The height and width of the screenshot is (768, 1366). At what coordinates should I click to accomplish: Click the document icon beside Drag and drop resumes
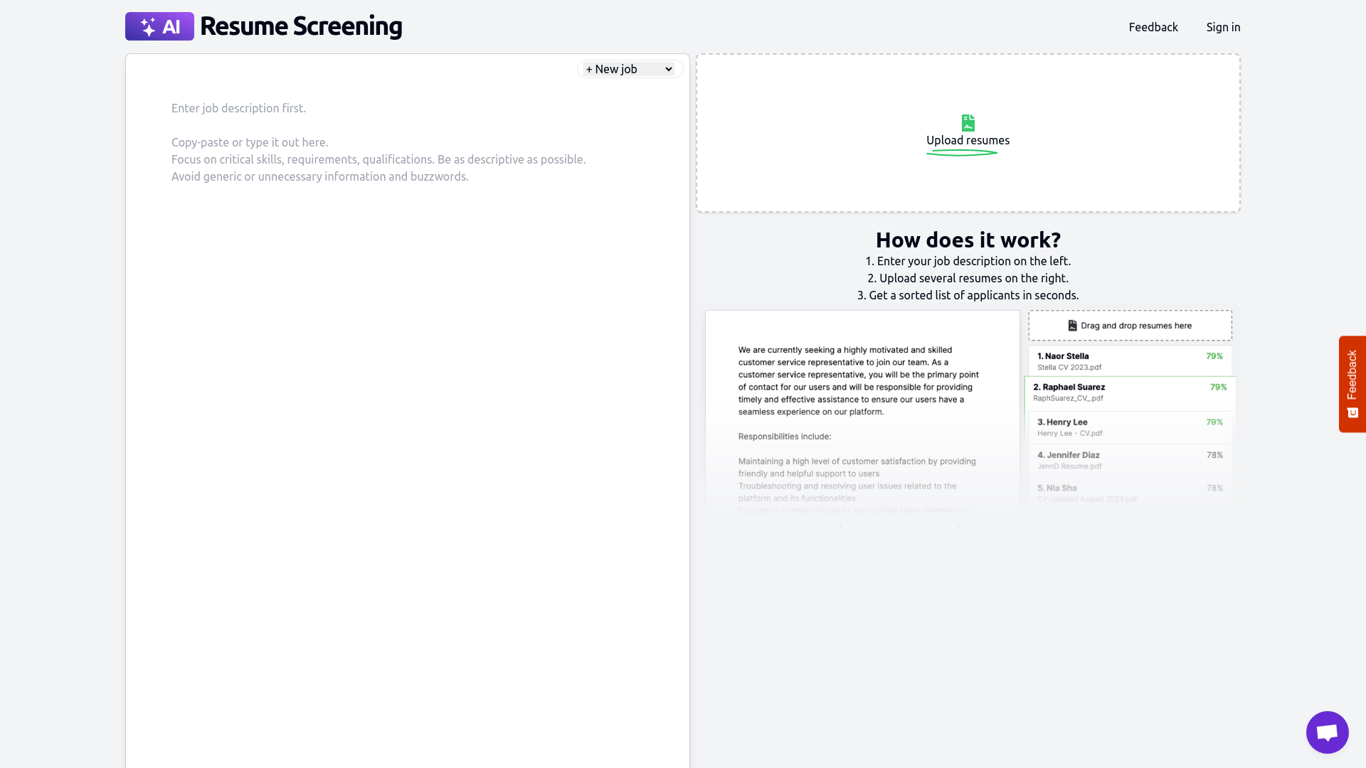point(1072,326)
